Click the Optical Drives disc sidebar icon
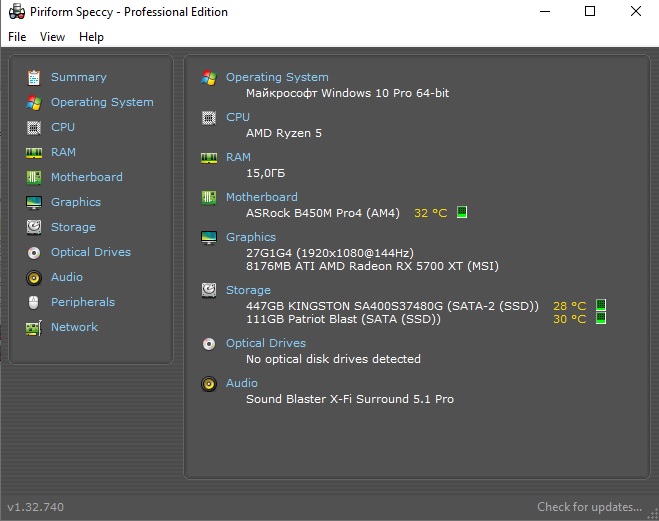This screenshot has width=659, height=521. 34,253
